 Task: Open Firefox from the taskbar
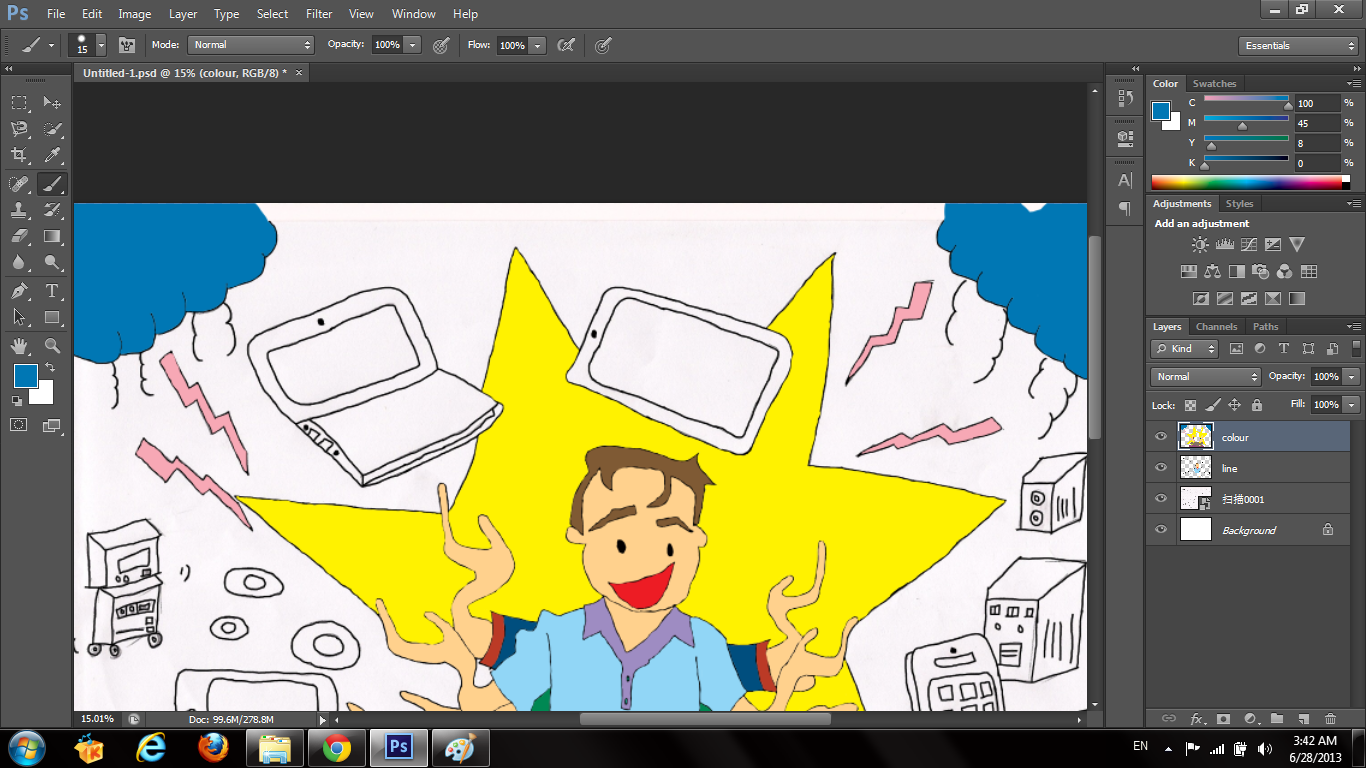(212, 747)
